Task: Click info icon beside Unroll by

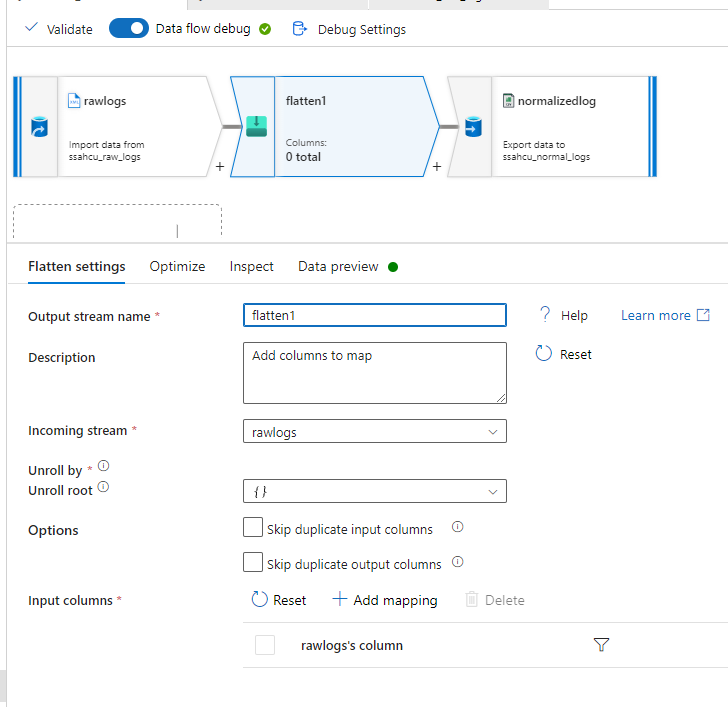Action: pyautogui.click(x=104, y=465)
